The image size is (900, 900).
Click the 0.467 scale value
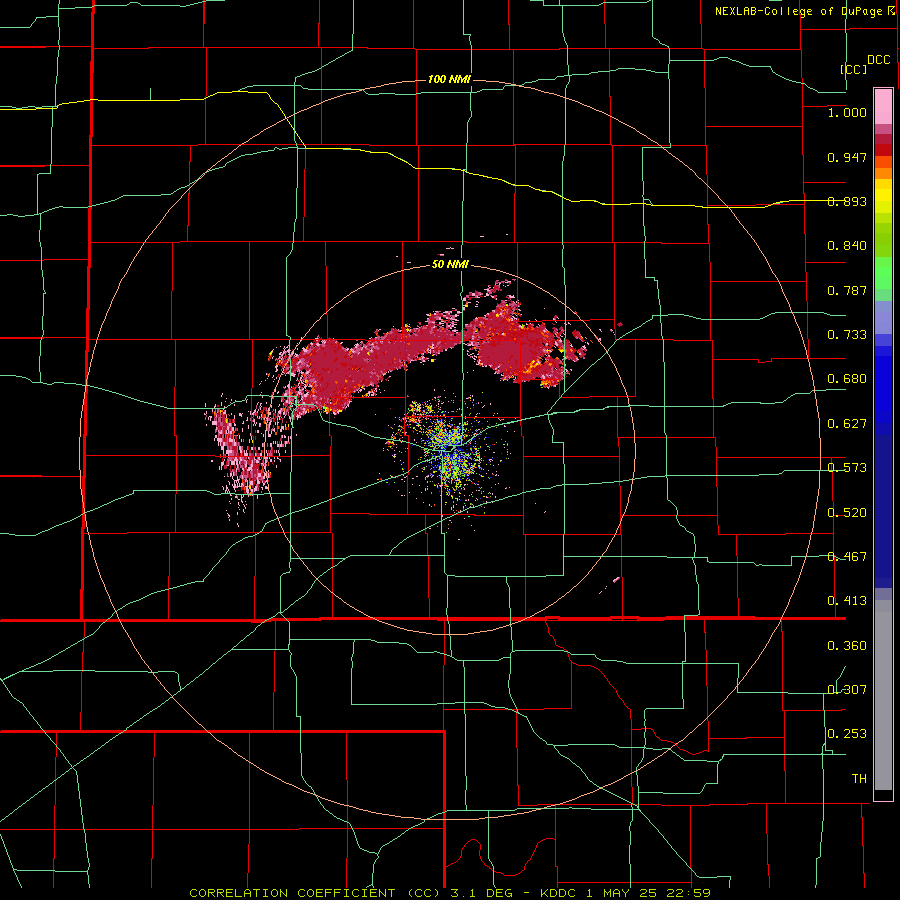click(x=847, y=557)
